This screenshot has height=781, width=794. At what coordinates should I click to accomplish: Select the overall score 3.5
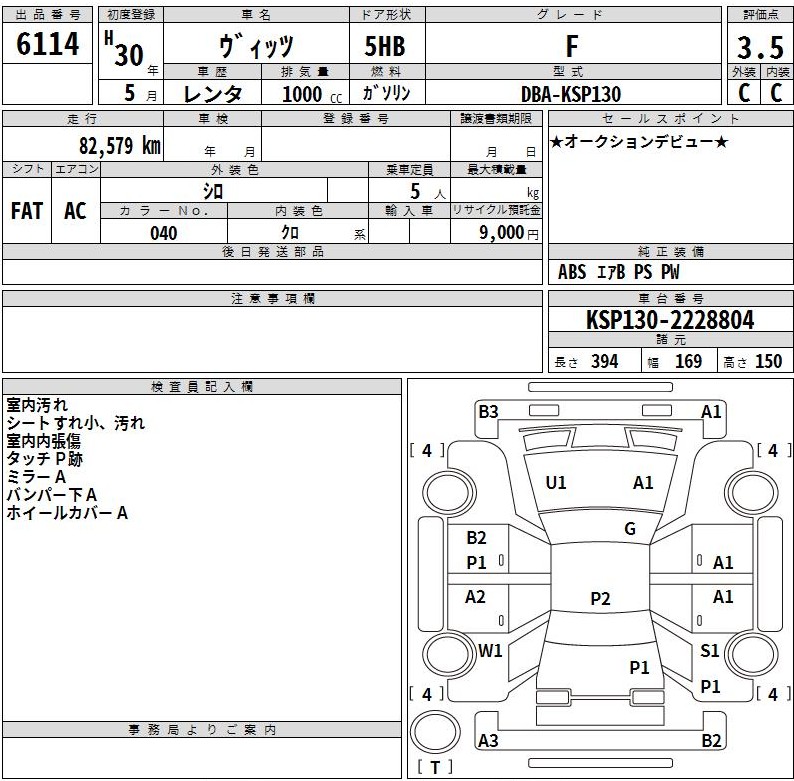pos(760,48)
